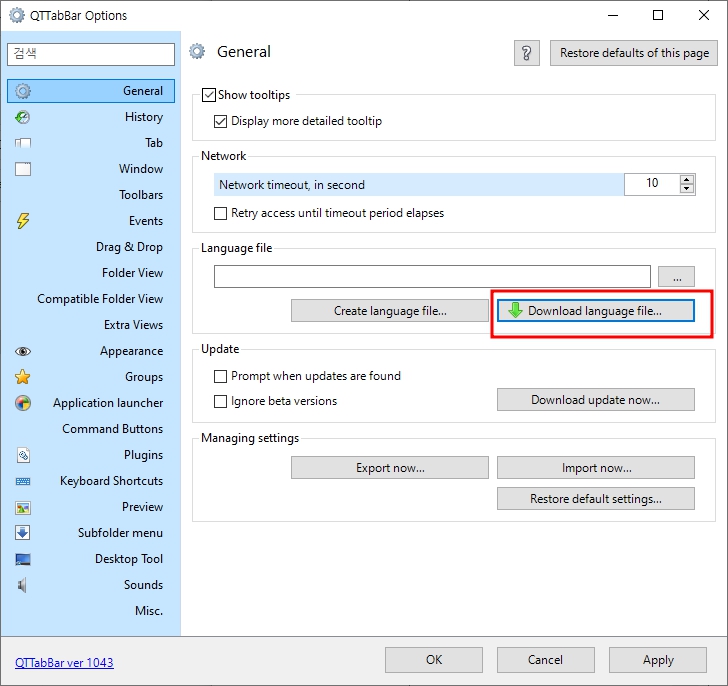This screenshot has width=728, height=686.
Task: Confirm settings with OK button
Action: point(434,660)
